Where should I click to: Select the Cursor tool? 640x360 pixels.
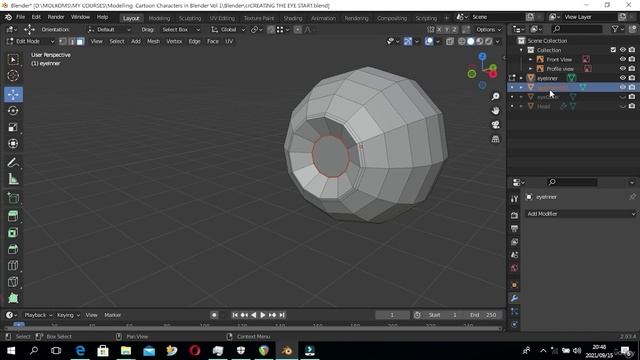(x=13, y=76)
